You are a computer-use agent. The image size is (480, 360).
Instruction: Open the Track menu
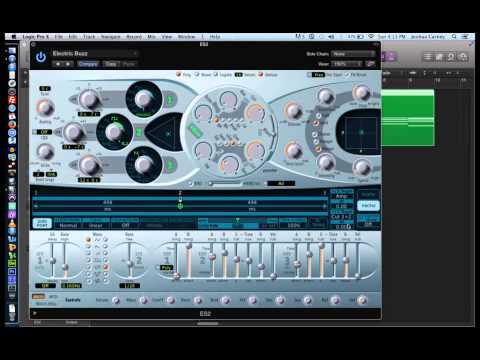(x=89, y=37)
